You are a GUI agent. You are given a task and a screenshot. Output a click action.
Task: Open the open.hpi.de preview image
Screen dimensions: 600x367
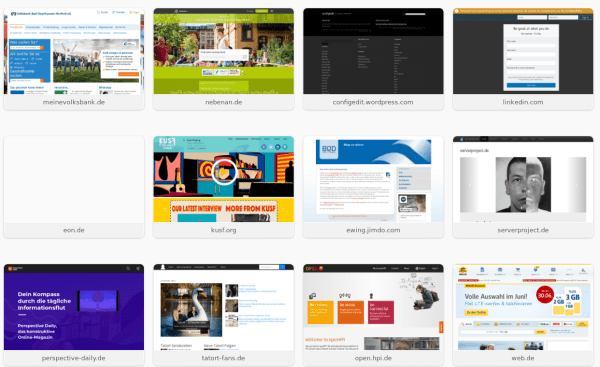(373, 307)
